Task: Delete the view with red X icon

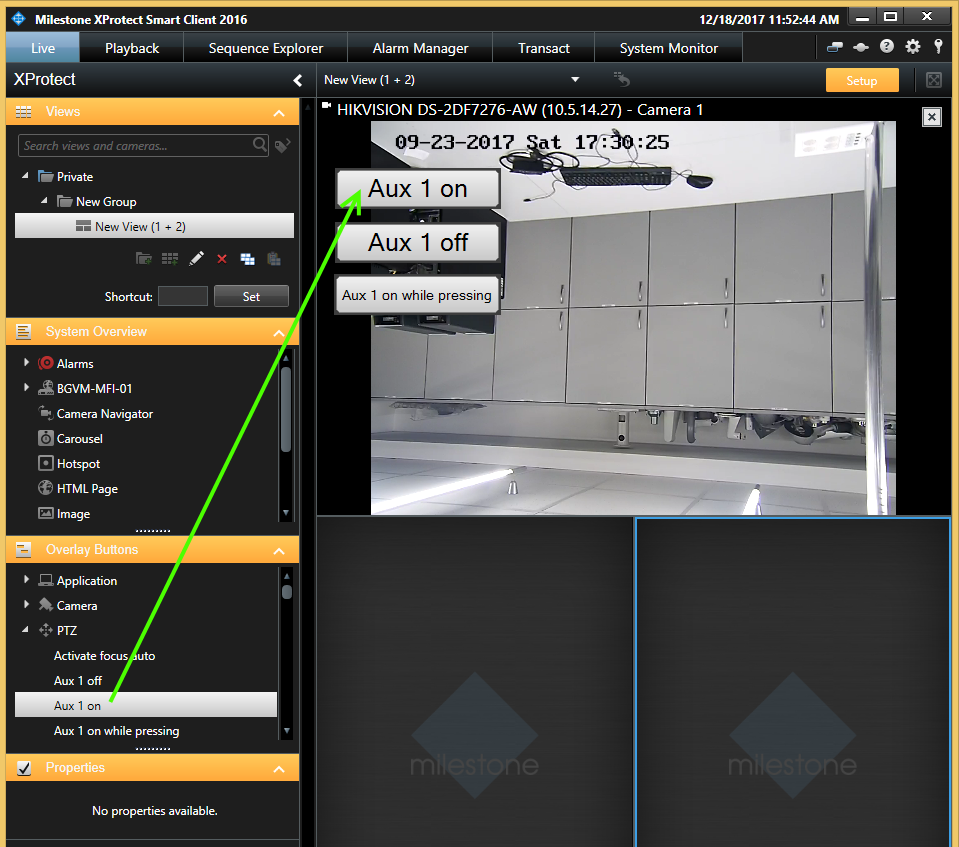Action: tap(222, 259)
